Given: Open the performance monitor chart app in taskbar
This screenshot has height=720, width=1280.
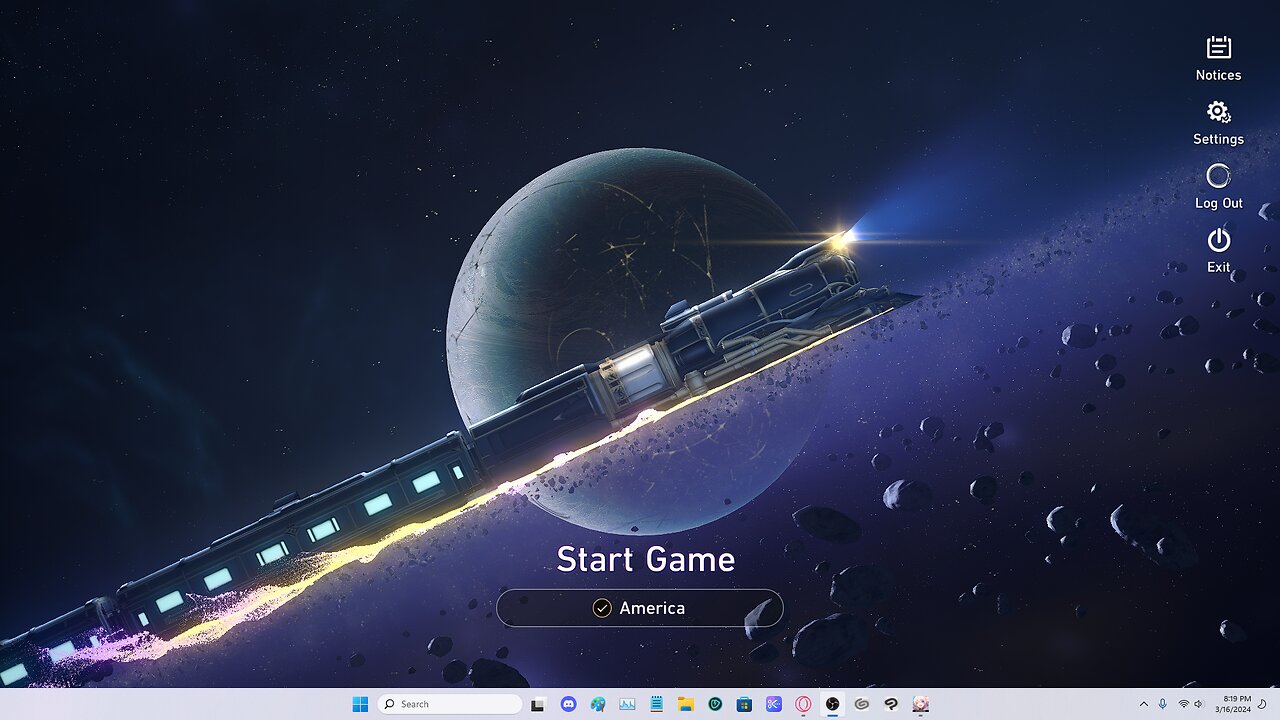Looking at the screenshot, I should pyautogui.click(x=627, y=704).
